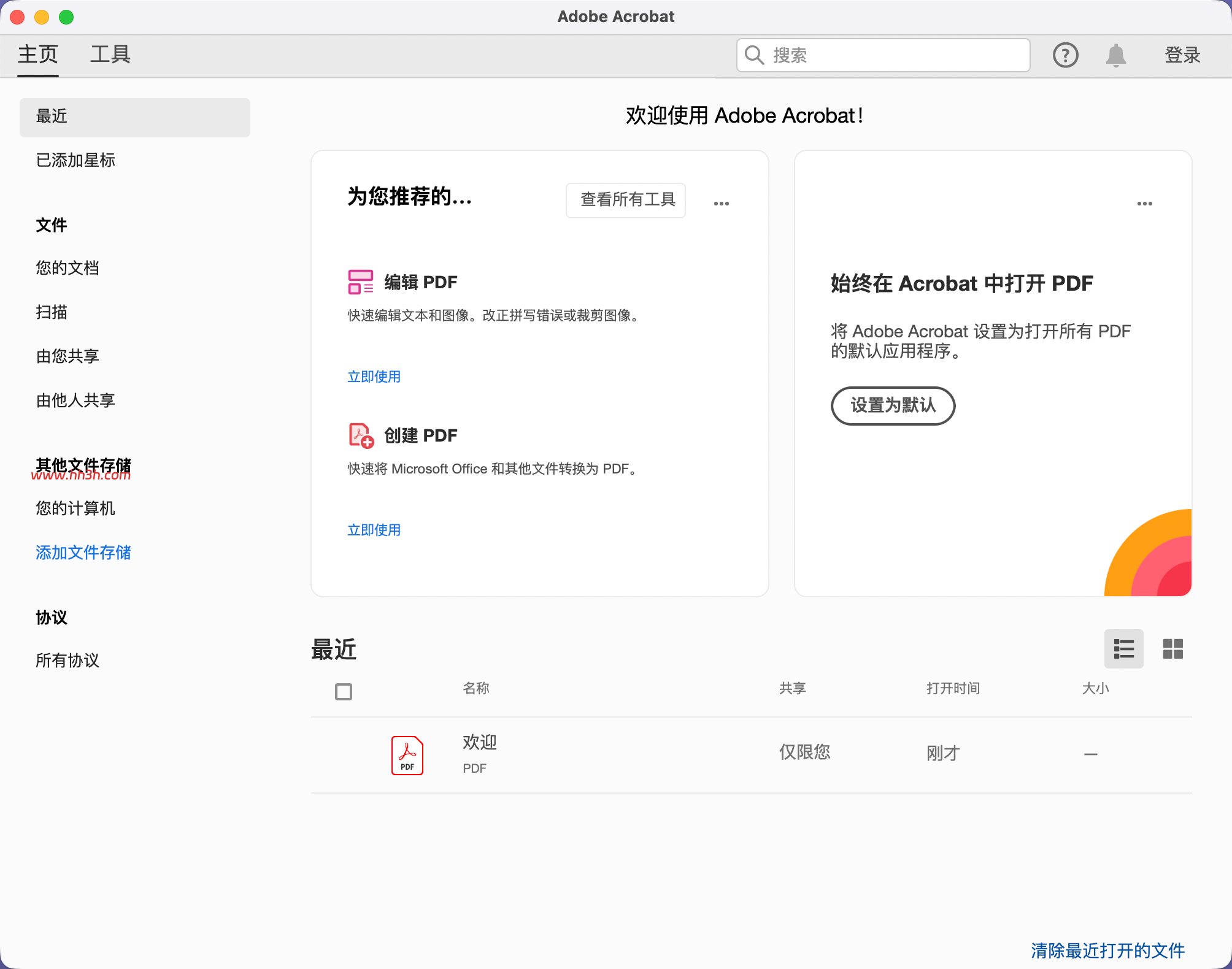
Task: Toggle the select-all checkbox in recent list
Action: pos(344,692)
